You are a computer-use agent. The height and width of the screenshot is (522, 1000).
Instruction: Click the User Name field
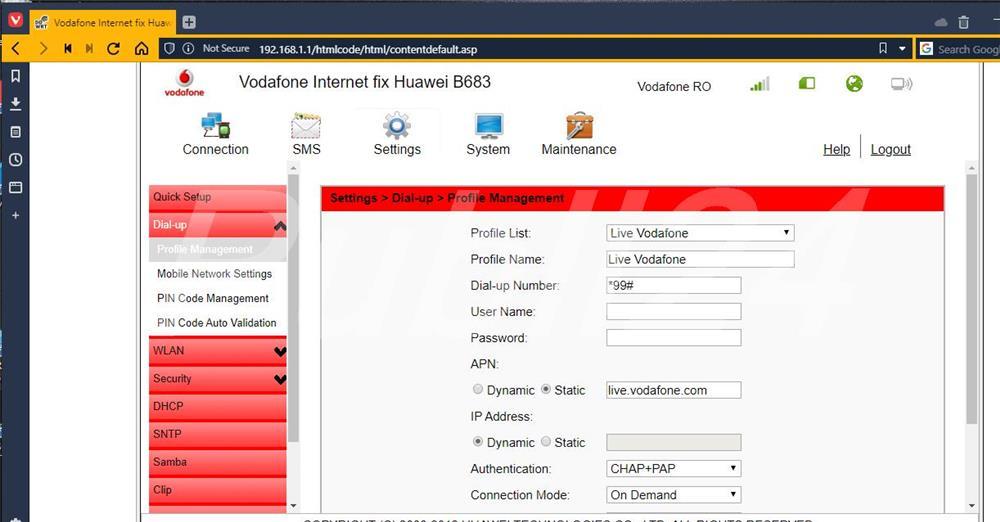(673, 311)
